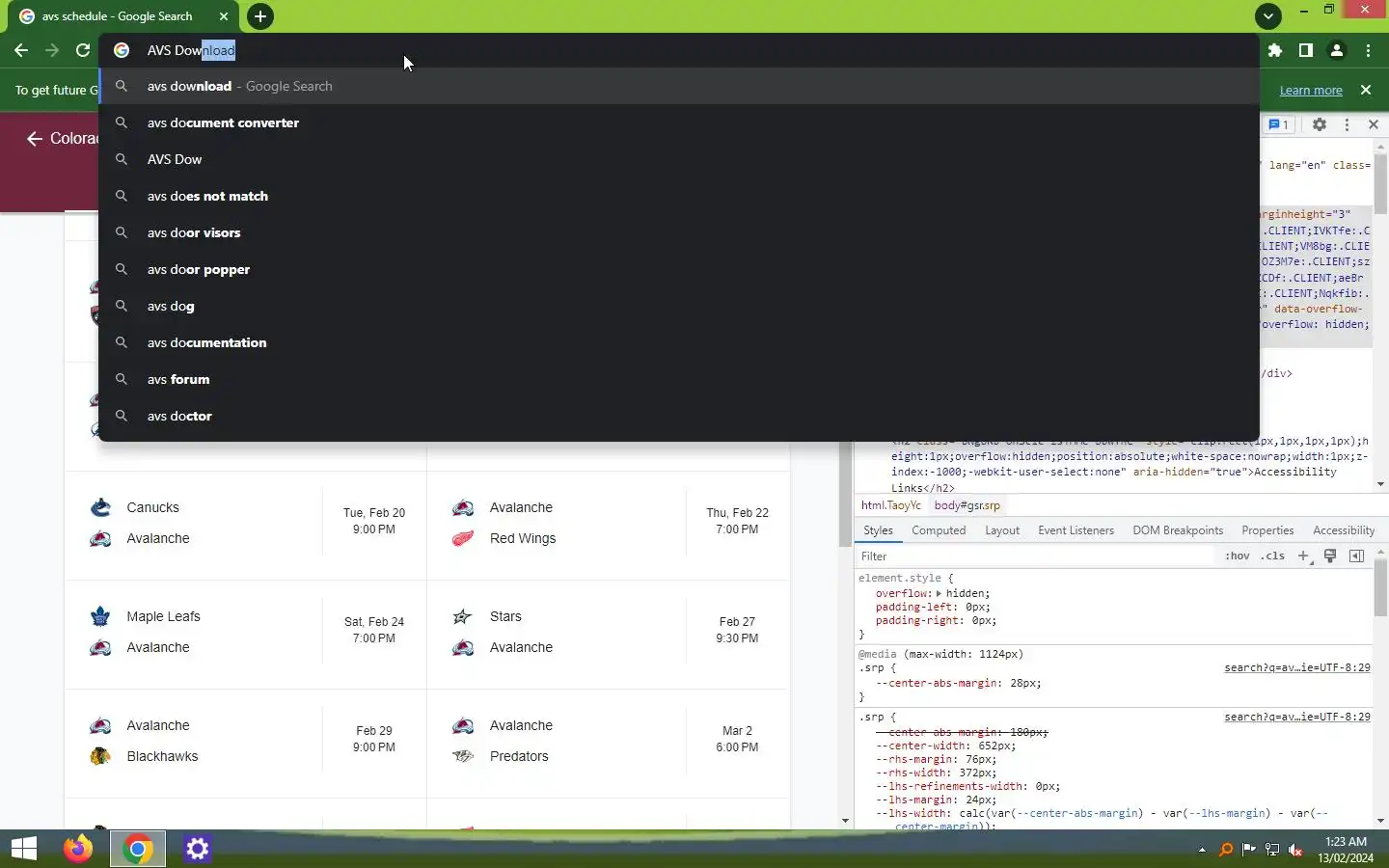Open first search?q=av source link
The height and width of the screenshot is (868, 1389).
coord(1297,667)
